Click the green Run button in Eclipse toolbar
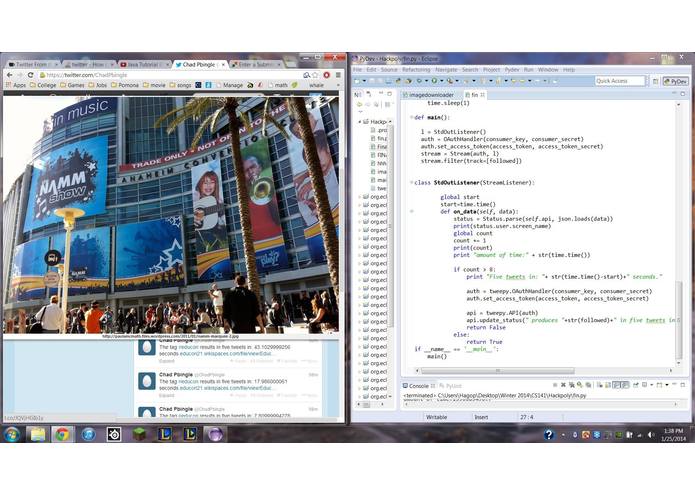 [x=434, y=81]
